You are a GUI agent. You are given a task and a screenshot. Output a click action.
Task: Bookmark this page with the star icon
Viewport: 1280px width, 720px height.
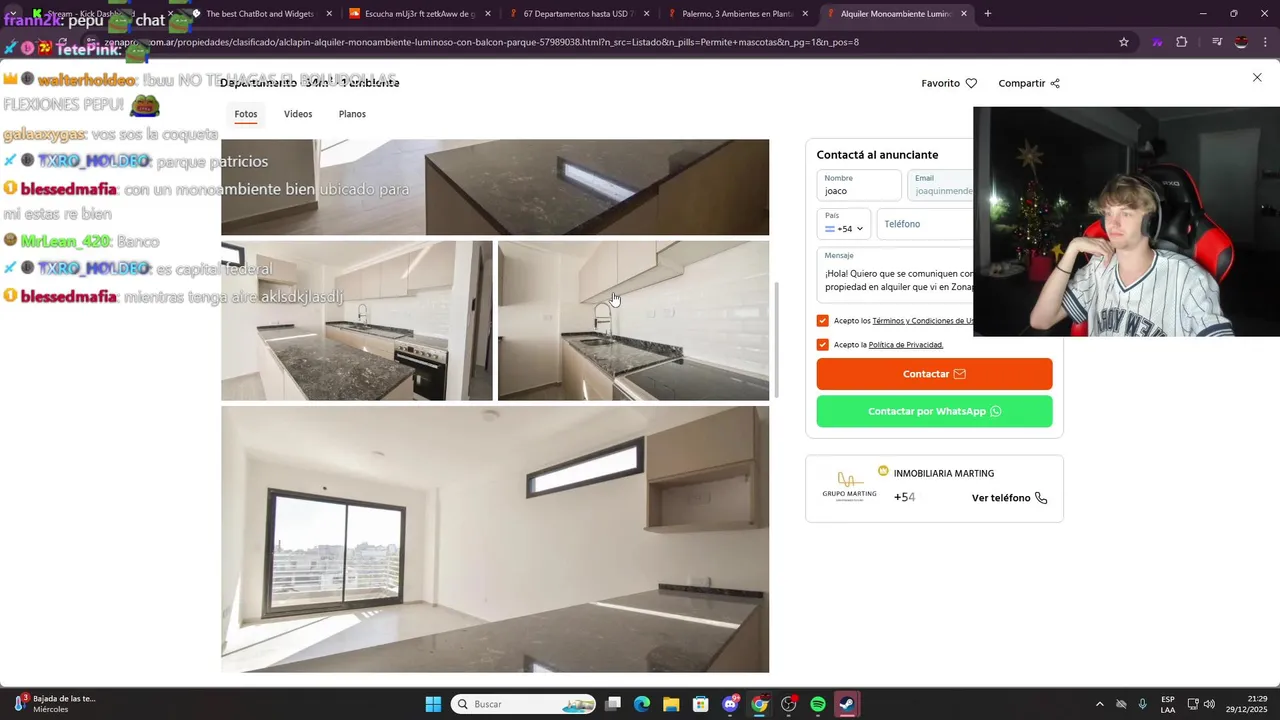[1124, 42]
